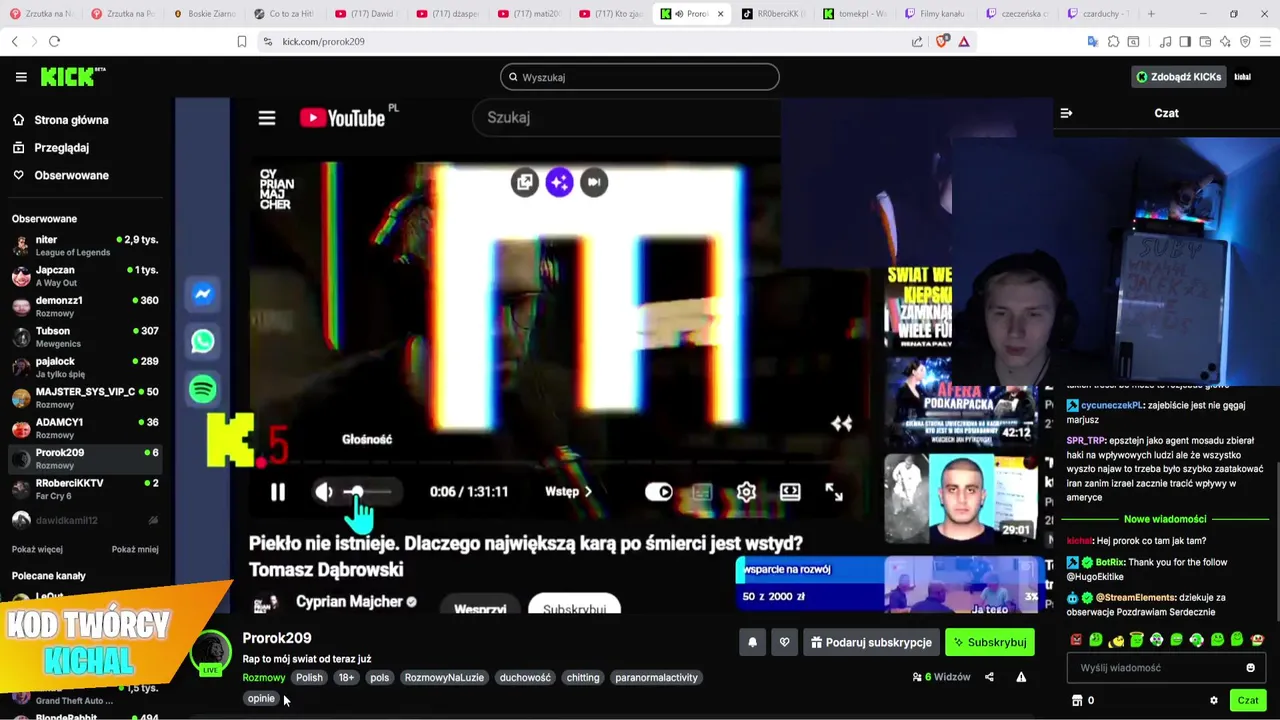Click the Messenger icon in streamed sidebar
Image resolution: width=1280 pixels, height=720 pixels.
pyautogui.click(x=203, y=294)
